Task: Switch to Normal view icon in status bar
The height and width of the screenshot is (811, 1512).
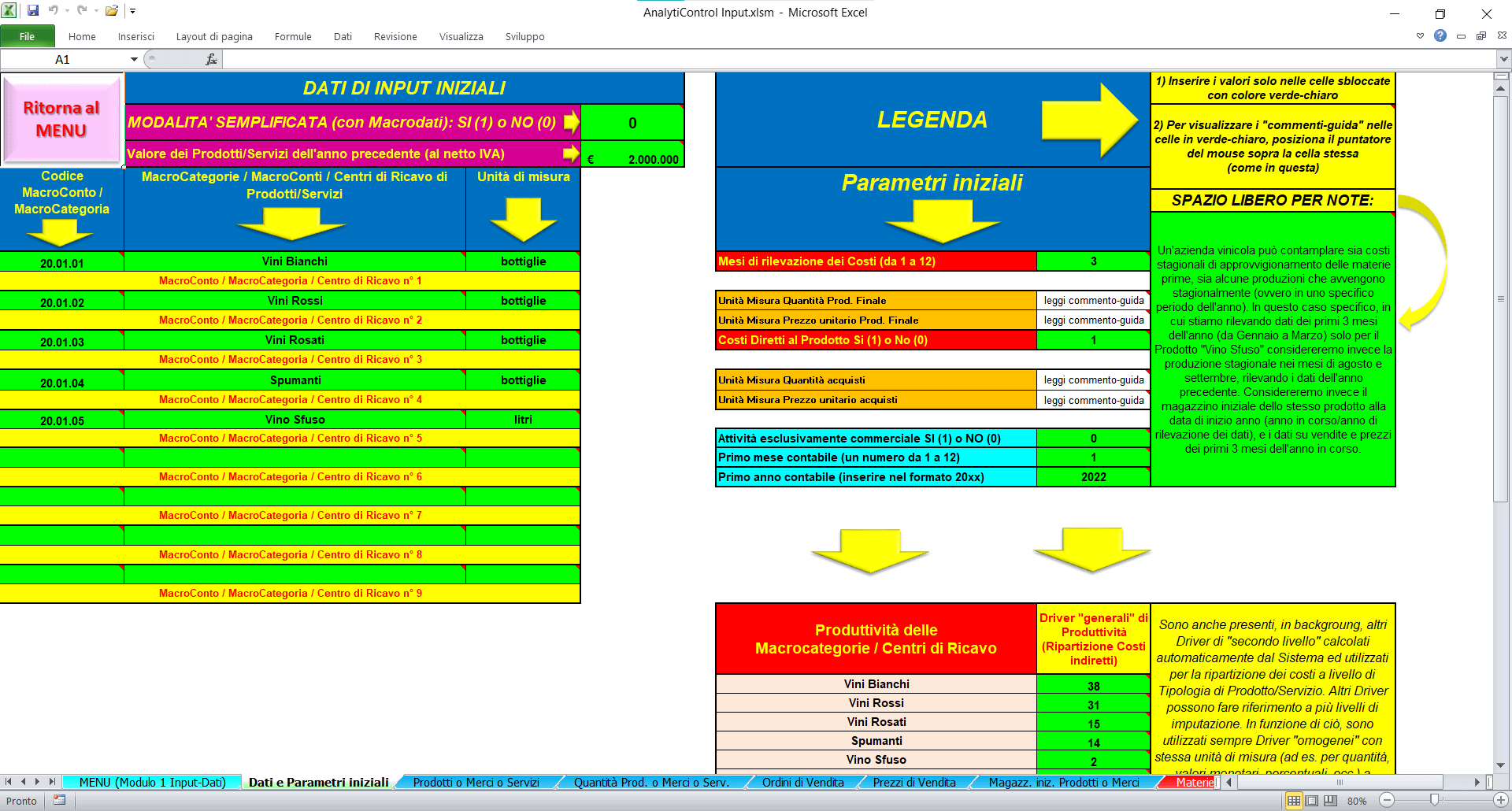Action: pyautogui.click(x=1294, y=801)
